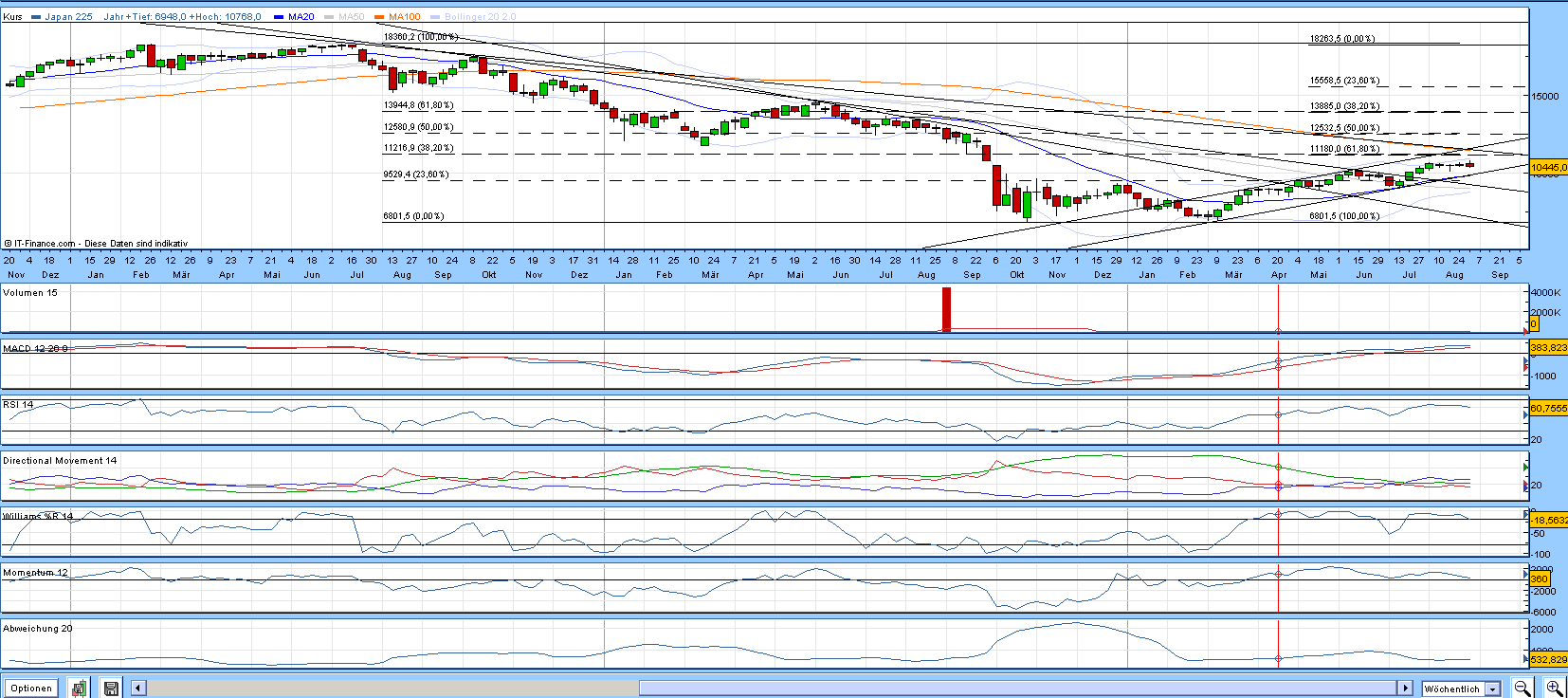This screenshot has height=698, width=1568.
Task: Click the Abweichung 20 panel label
Action: [38, 629]
